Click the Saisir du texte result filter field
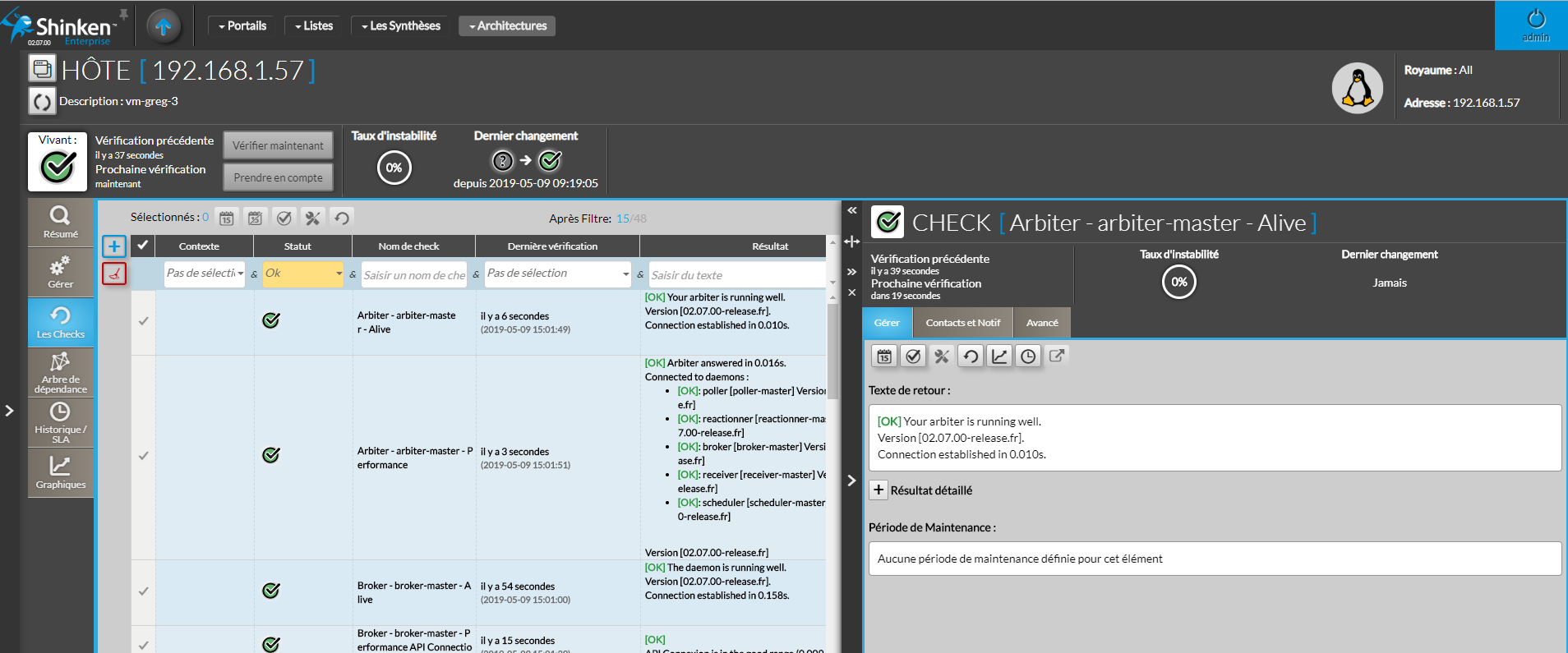Viewport: 1568px width, 653px height. tap(736, 274)
